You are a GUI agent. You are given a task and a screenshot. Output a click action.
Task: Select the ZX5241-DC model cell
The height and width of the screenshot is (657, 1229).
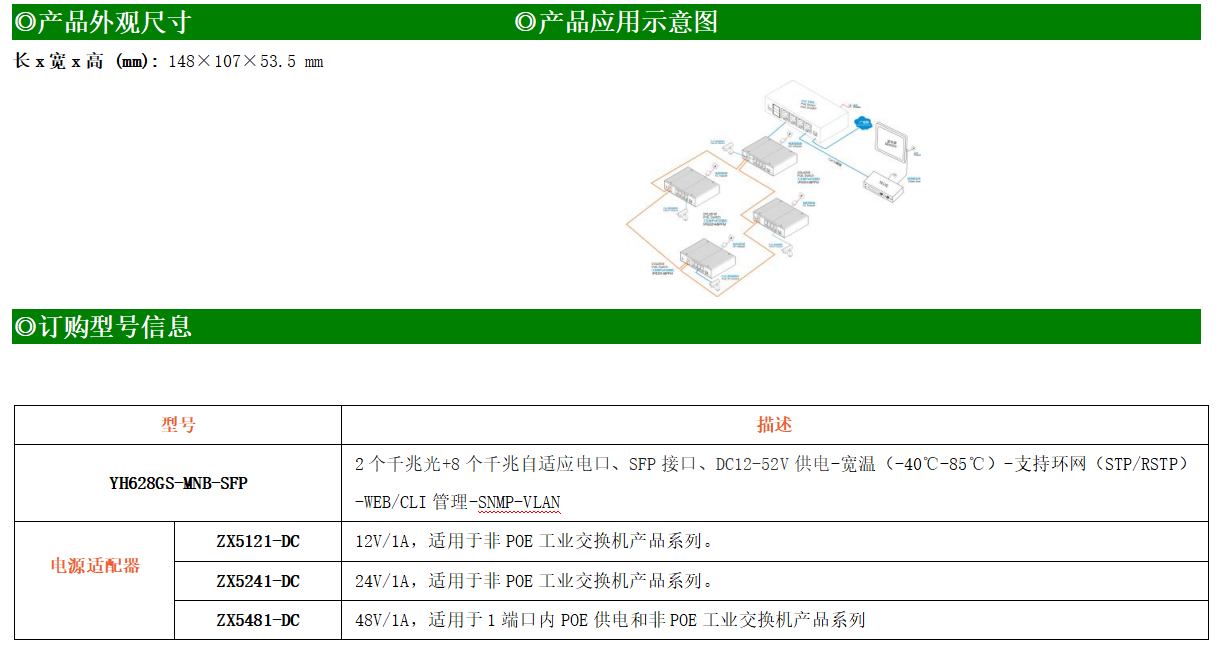258,581
